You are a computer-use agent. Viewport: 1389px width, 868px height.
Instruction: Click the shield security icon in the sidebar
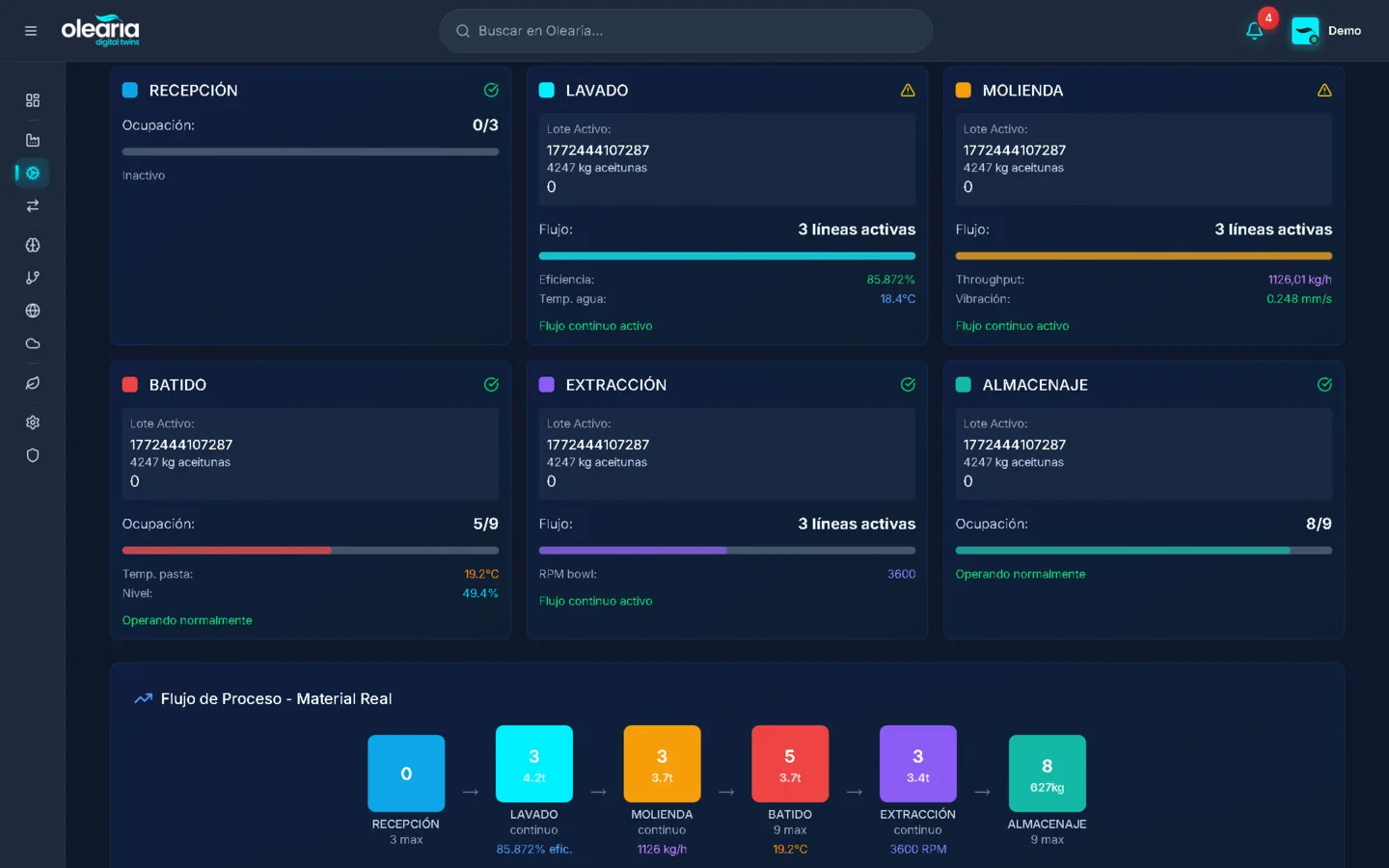(32, 454)
